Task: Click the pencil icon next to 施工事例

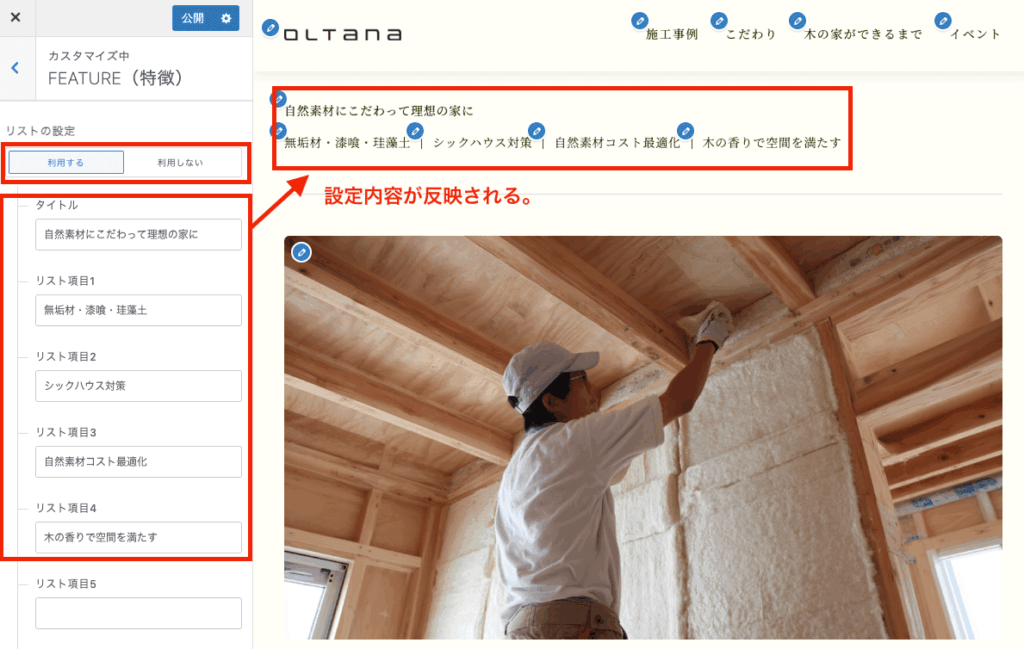Action: pos(640,21)
